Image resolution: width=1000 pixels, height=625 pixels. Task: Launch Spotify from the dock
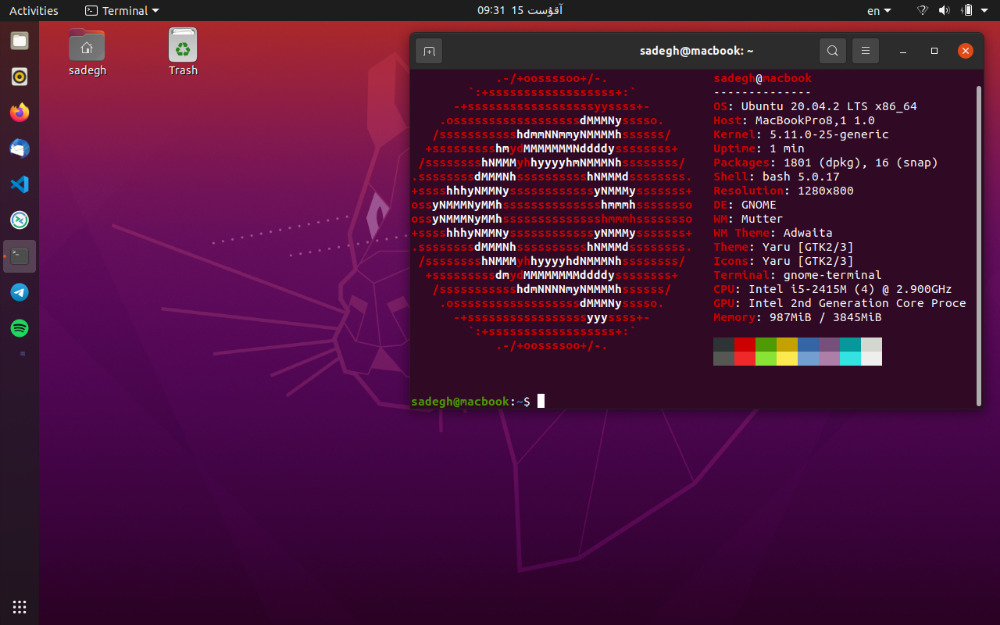click(19, 328)
